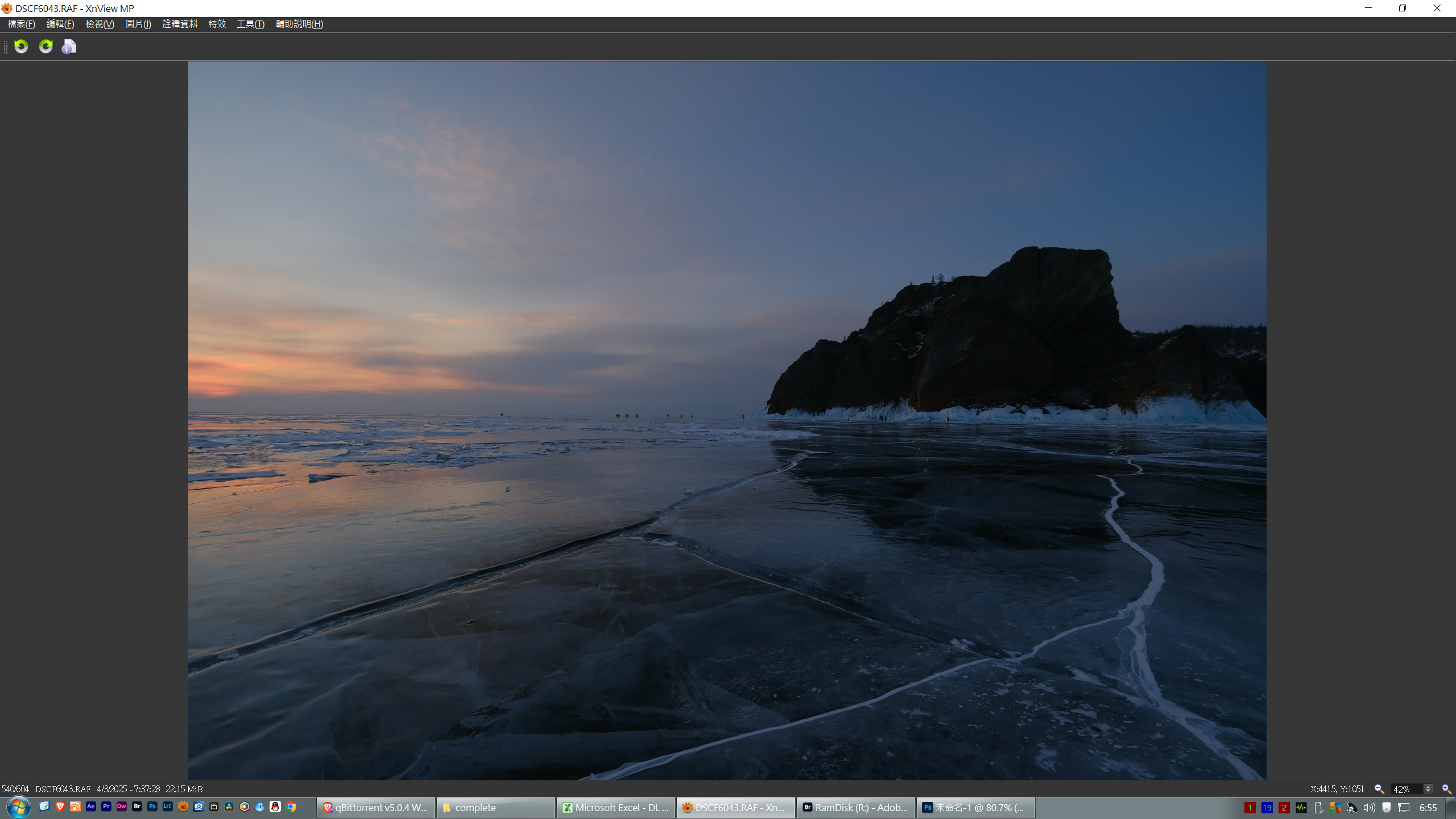Launch QQ penguin icon from quick launch
The width and height of the screenshot is (1456, 819).
pos(275,806)
